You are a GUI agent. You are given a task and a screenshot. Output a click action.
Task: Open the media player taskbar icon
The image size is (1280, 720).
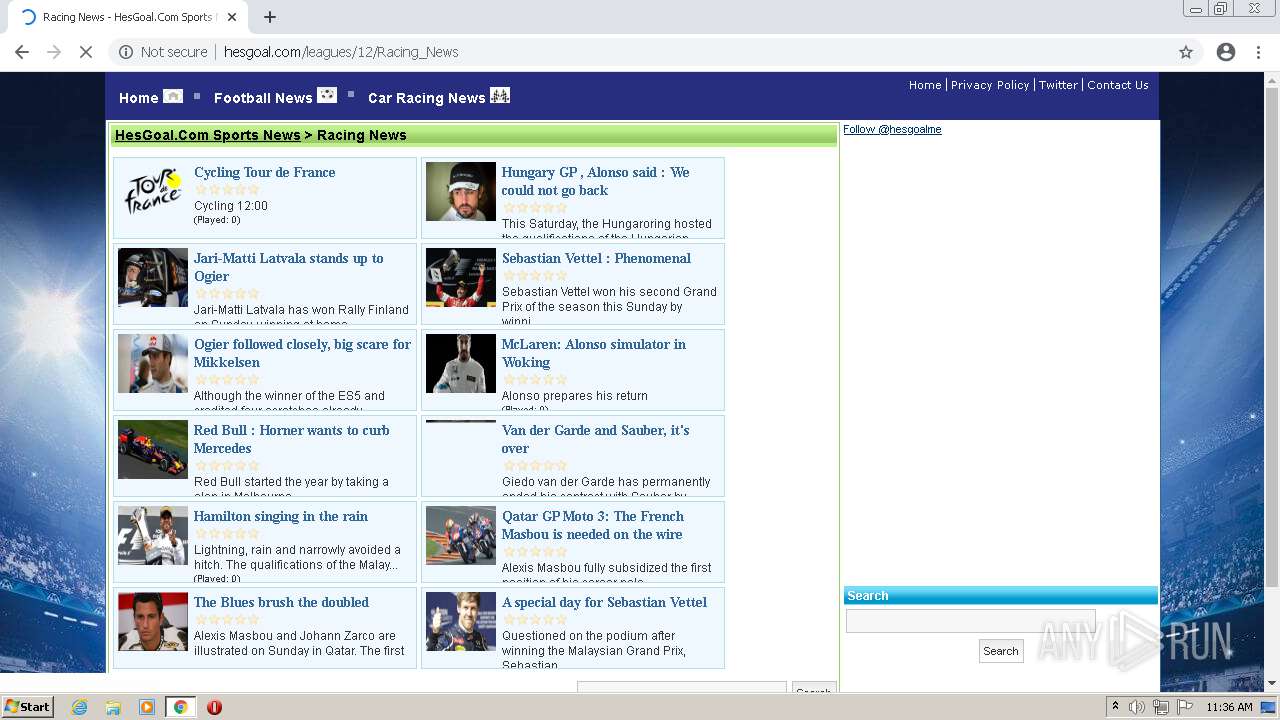click(147, 707)
